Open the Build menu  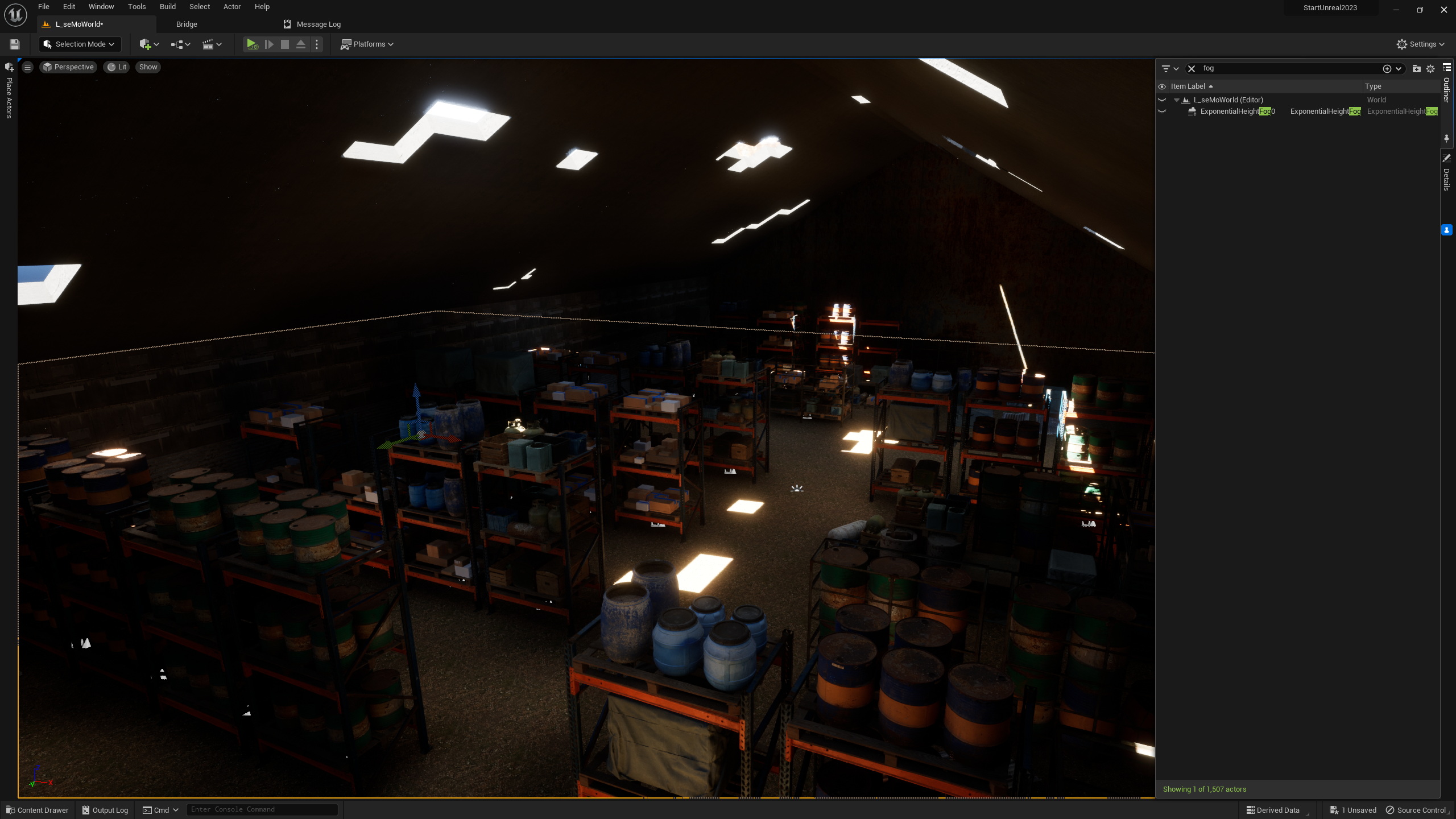tap(167, 7)
